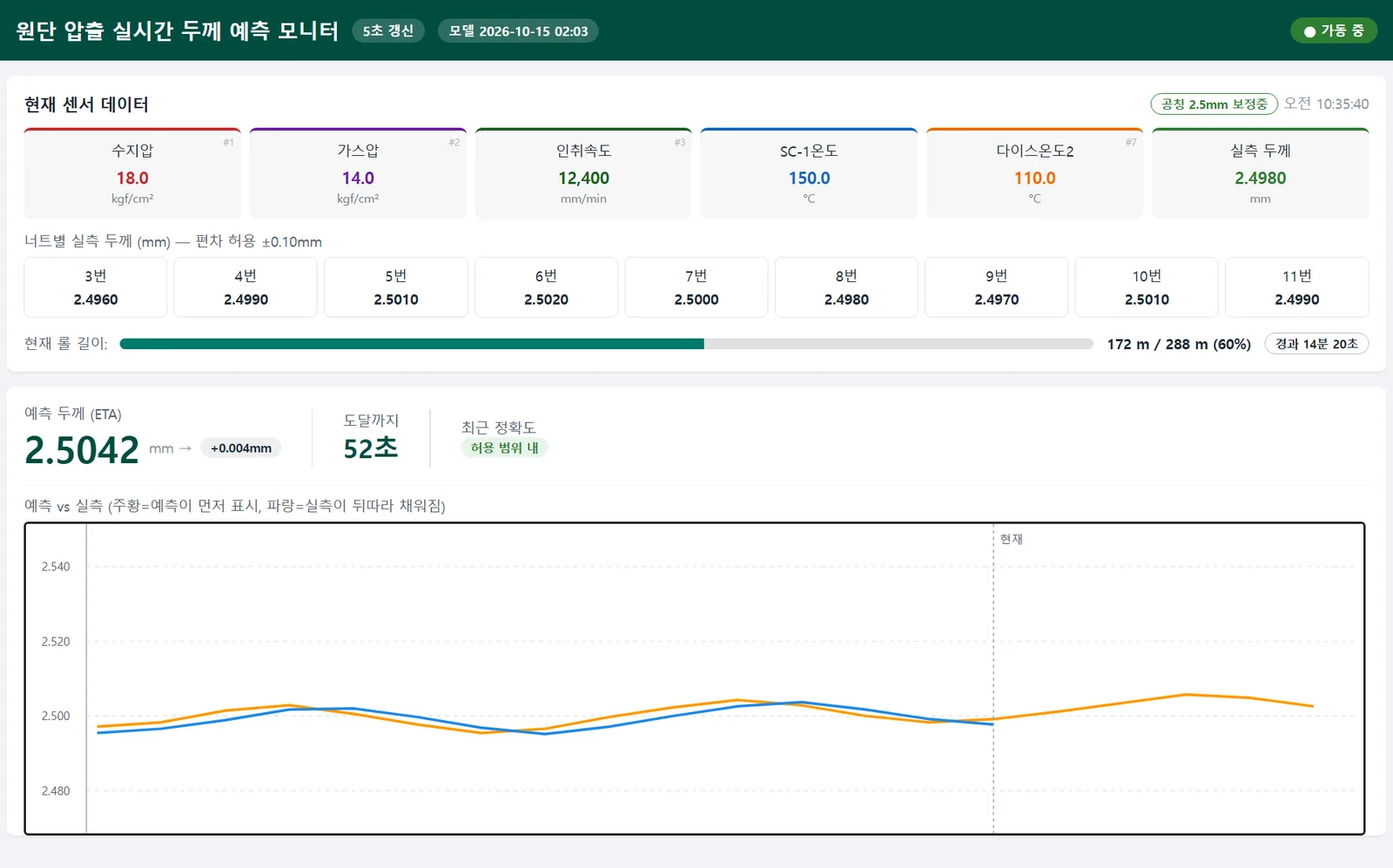Open the 수지압 sensor card
The width and height of the screenshot is (1393, 868).
(132, 173)
